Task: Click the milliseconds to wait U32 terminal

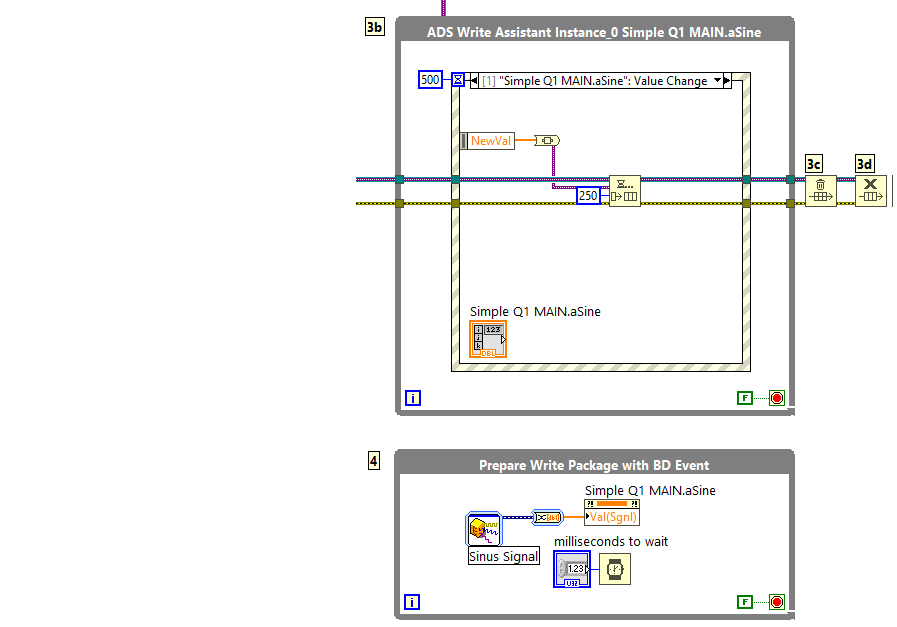Action: tap(571, 568)
